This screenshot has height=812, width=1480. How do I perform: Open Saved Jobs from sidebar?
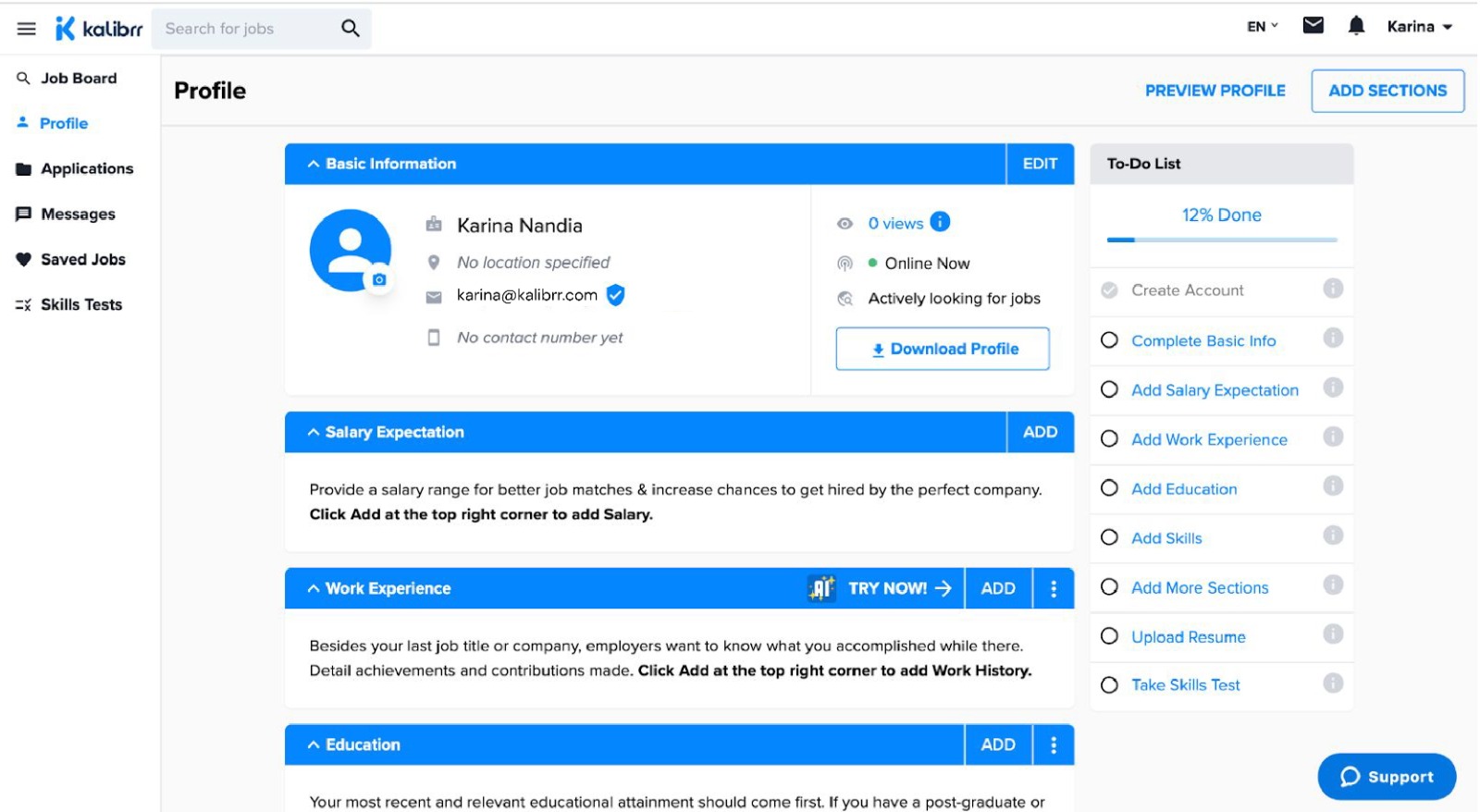pos(82,259)
